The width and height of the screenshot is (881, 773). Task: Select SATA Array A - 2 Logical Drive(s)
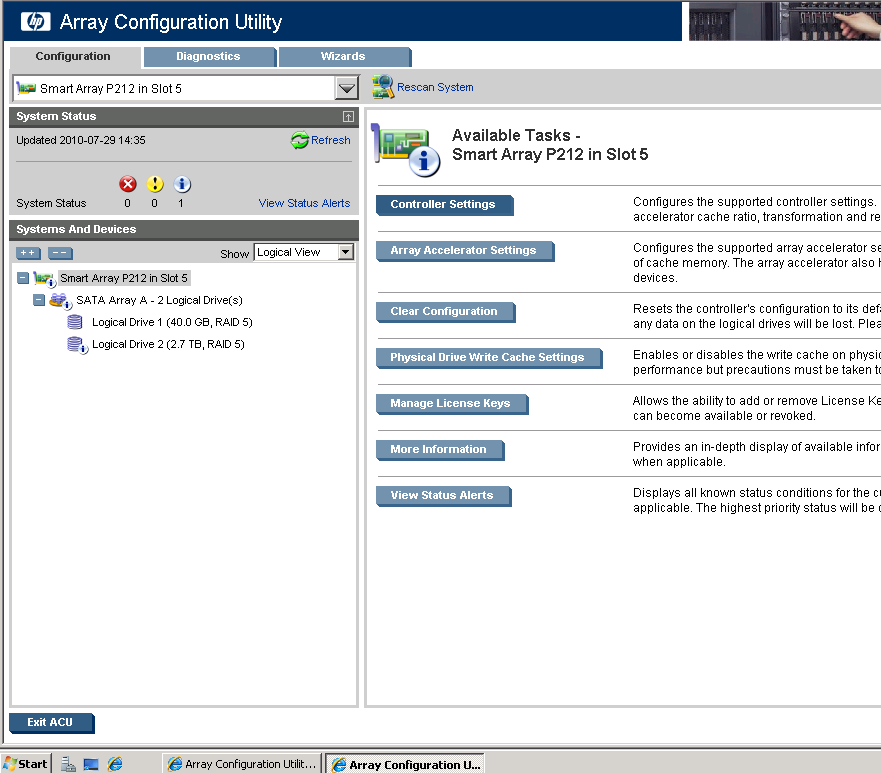tap(160, 300)
